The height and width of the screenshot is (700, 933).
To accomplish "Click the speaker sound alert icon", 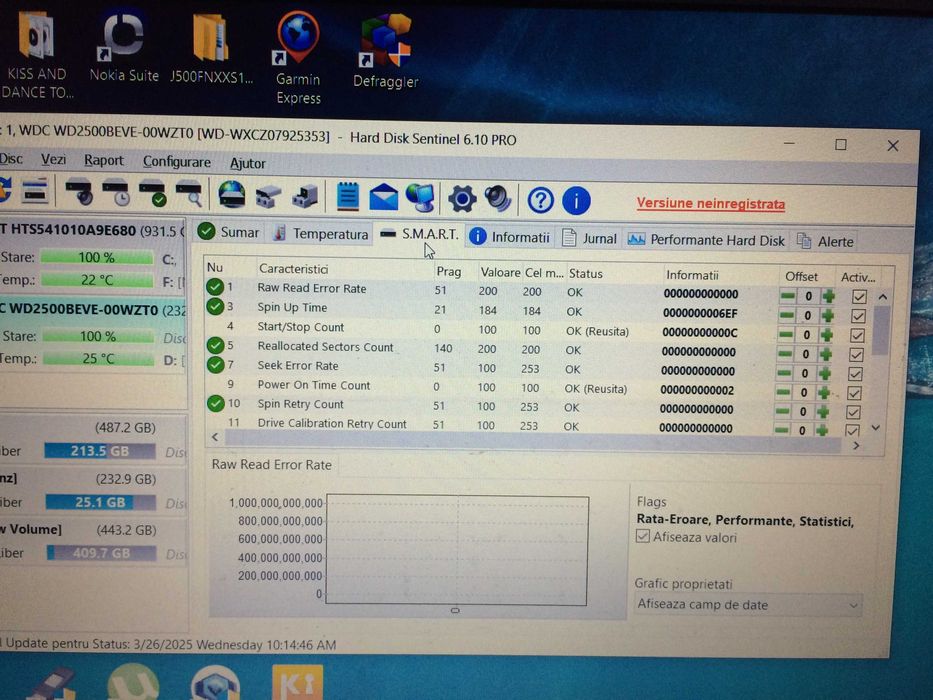I will pyautogui.click(x=498, y=199).
